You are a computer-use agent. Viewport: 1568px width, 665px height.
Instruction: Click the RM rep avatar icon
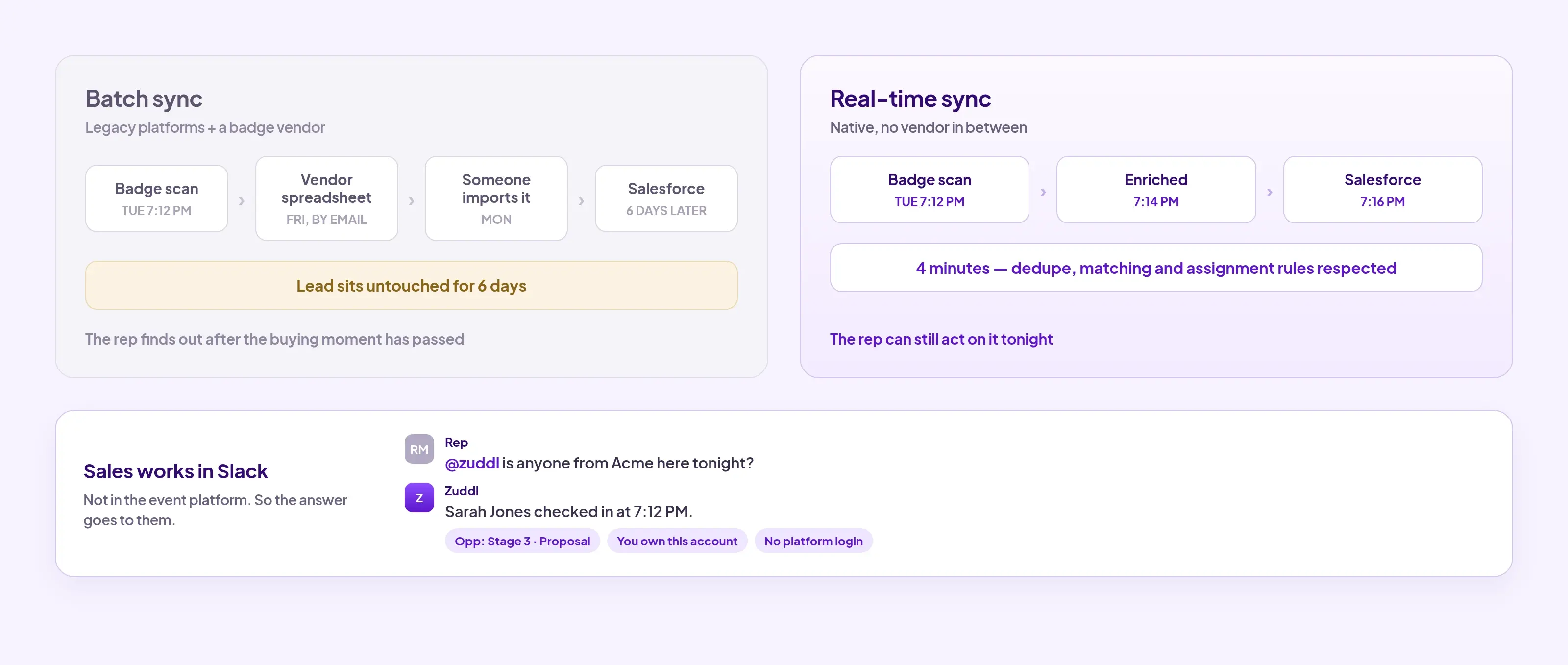click(419, 449)
